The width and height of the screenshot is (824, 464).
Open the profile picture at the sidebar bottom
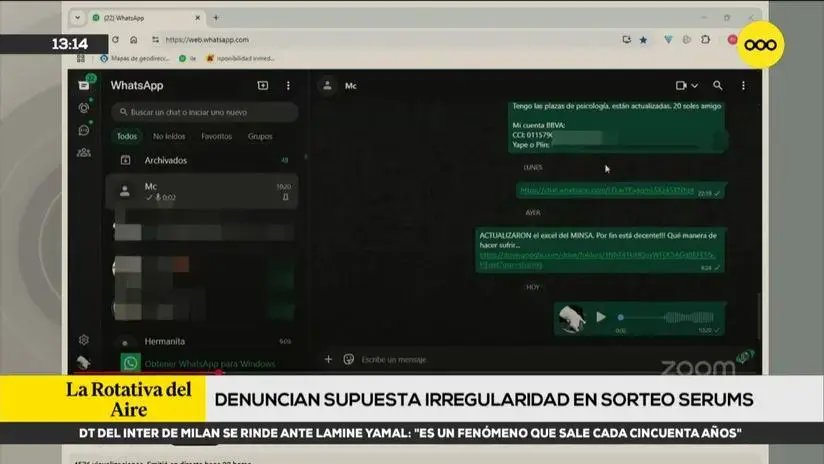click(x=84, y=362)
